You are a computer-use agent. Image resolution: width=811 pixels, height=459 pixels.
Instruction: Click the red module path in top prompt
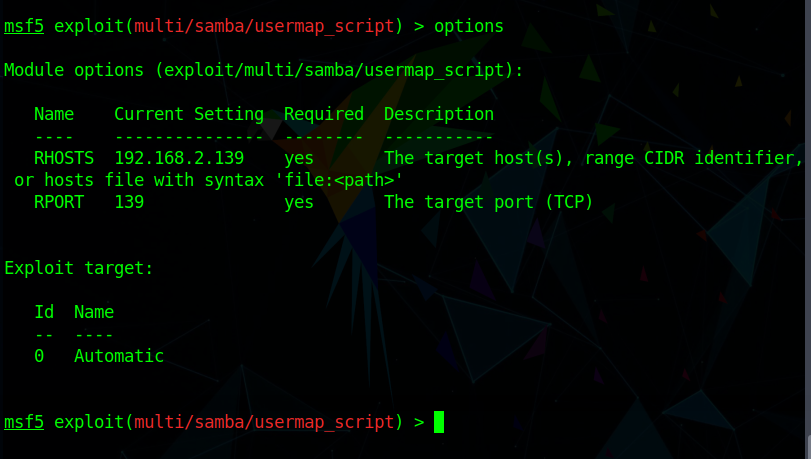[264, 26]
